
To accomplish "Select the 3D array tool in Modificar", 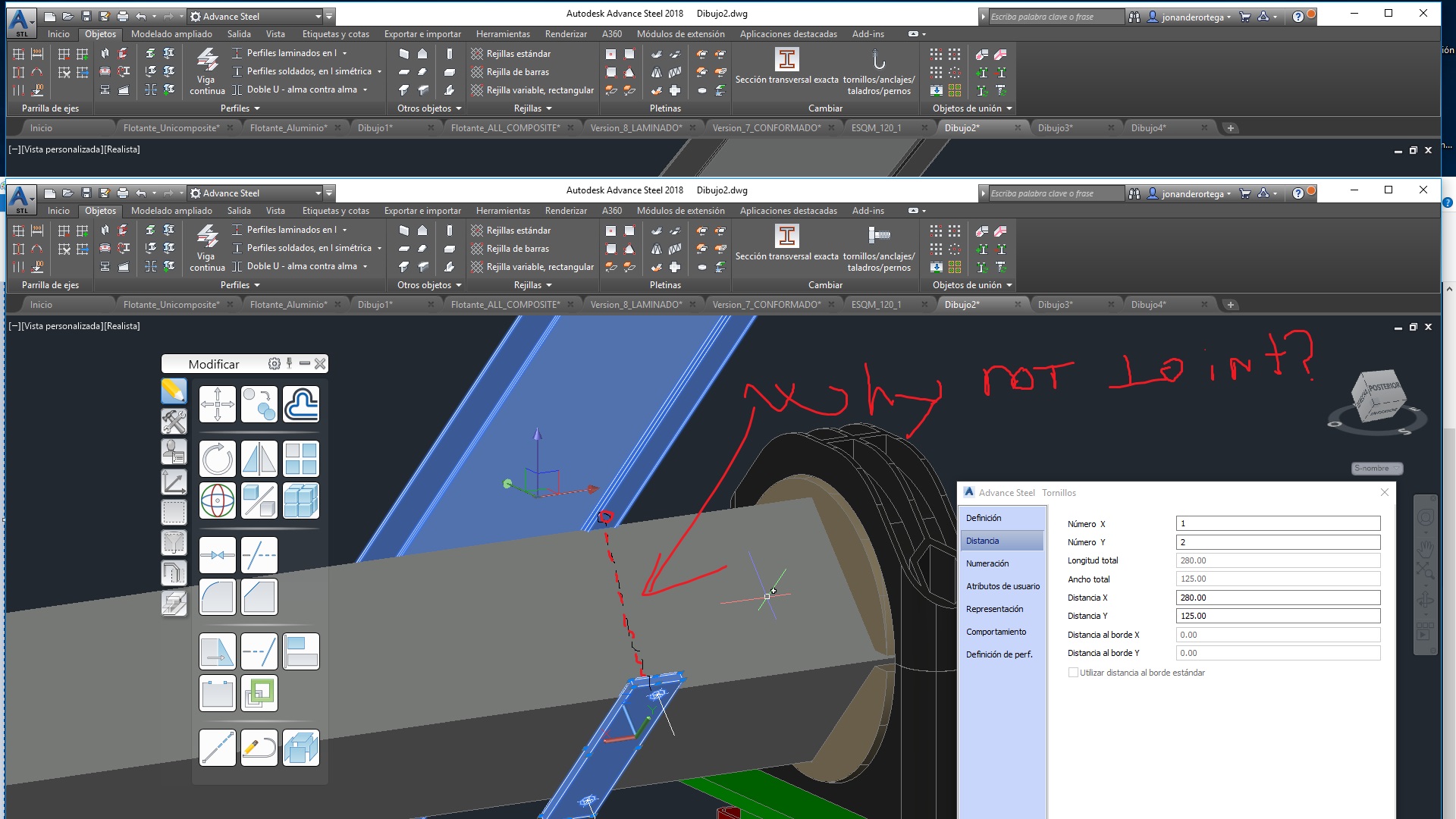I will [301, 500].
